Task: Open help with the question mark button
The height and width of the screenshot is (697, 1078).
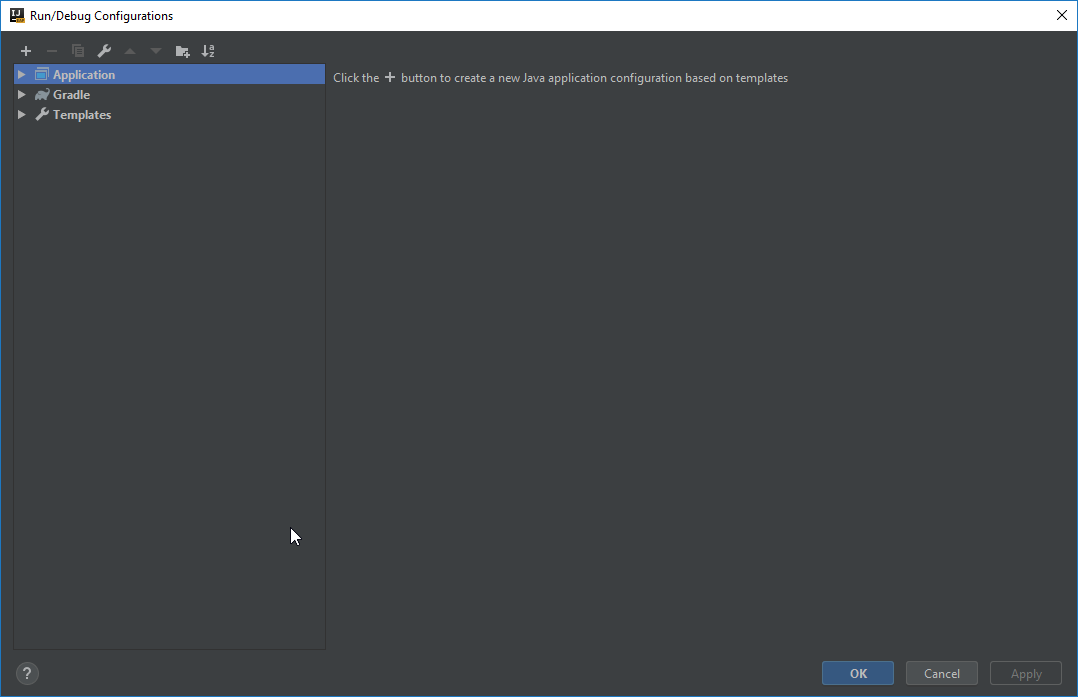Action: [27, 673]
